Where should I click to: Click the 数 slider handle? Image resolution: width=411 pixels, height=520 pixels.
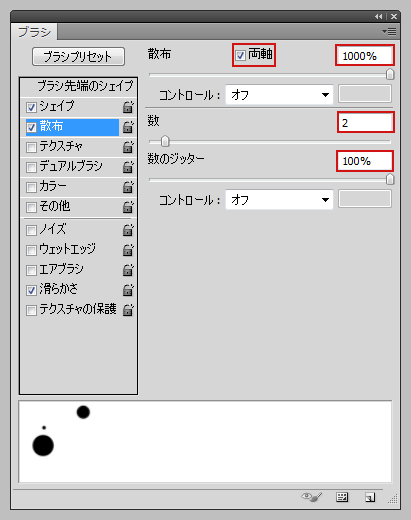[165, 142]
